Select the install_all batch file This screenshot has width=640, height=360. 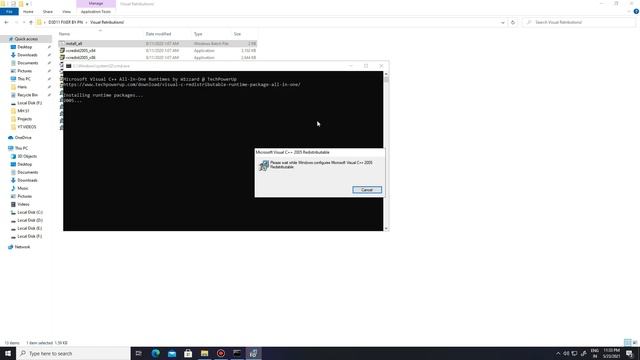pyautogui.click(x=158, y=43)
